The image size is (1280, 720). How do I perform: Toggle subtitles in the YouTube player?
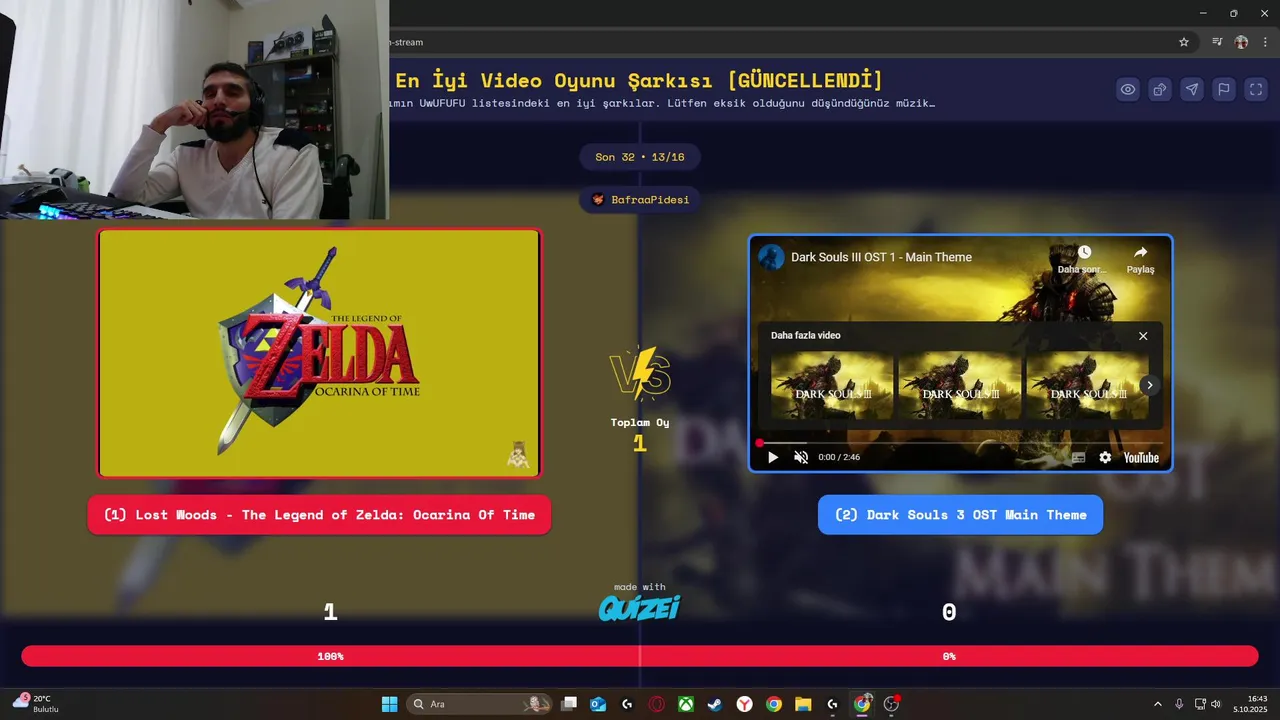point(1078,457)
